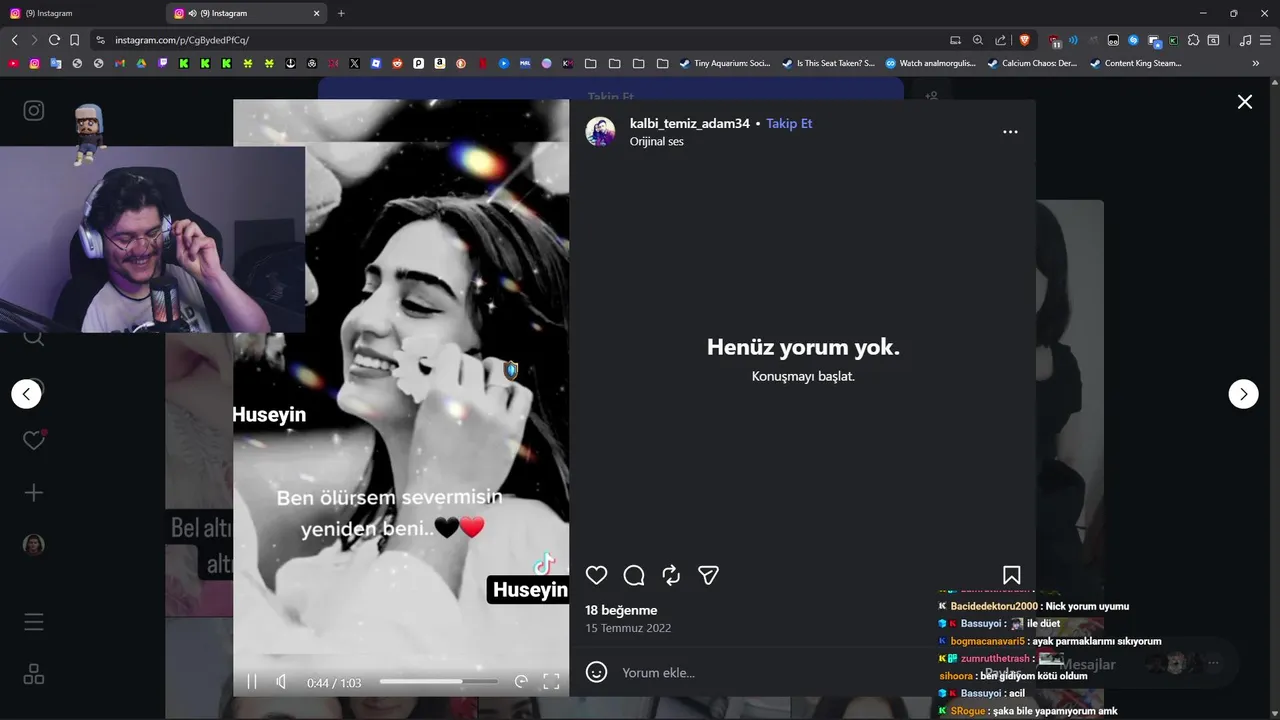Open the extensions puzzle icon
The width and height of the screenshot is (1280, 720).
tap(1193, 40)
